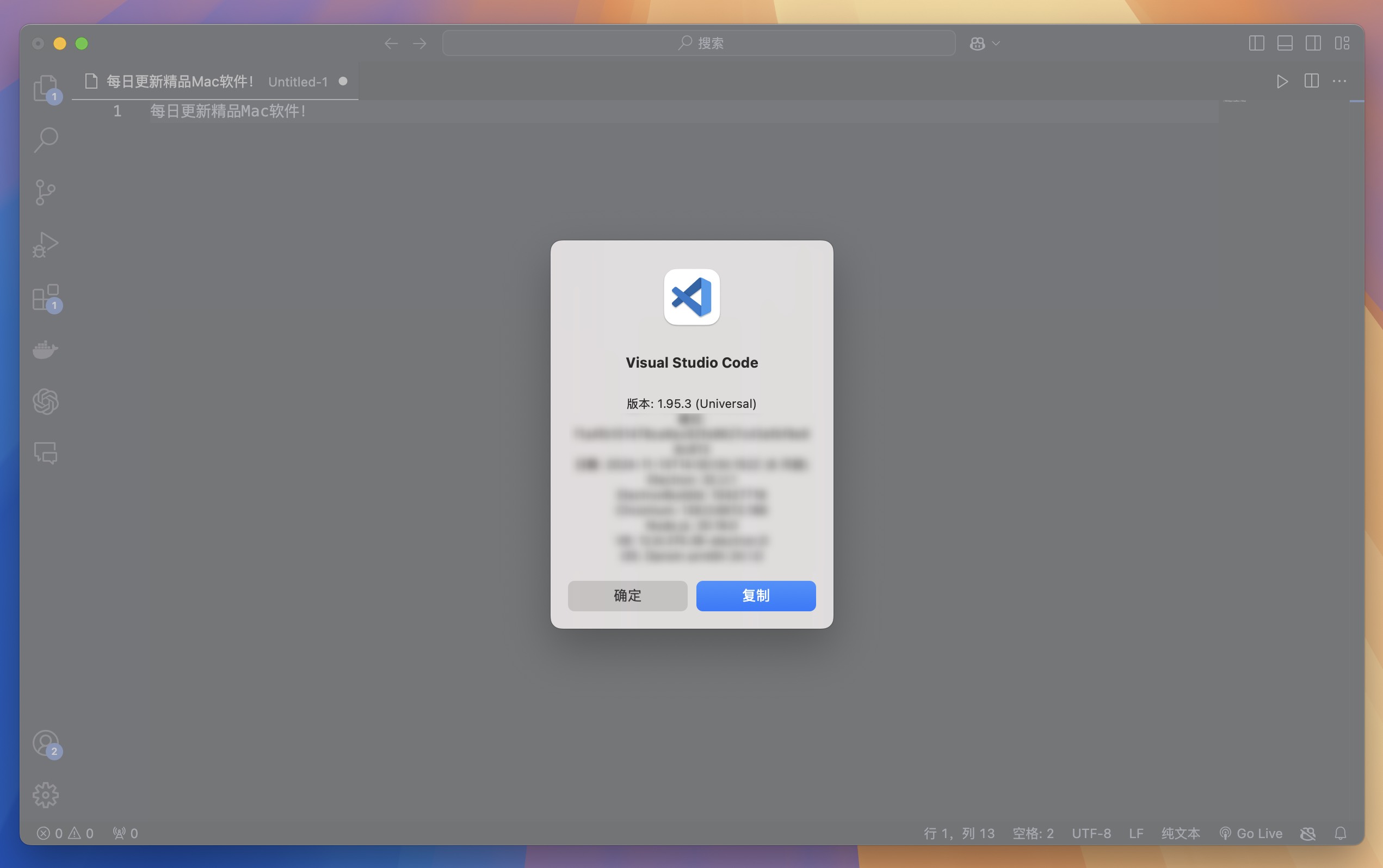Viewport: 1383px width, 868px height.
Task: Select the UTF-8 encoding status item
Action: [1091, 833]
